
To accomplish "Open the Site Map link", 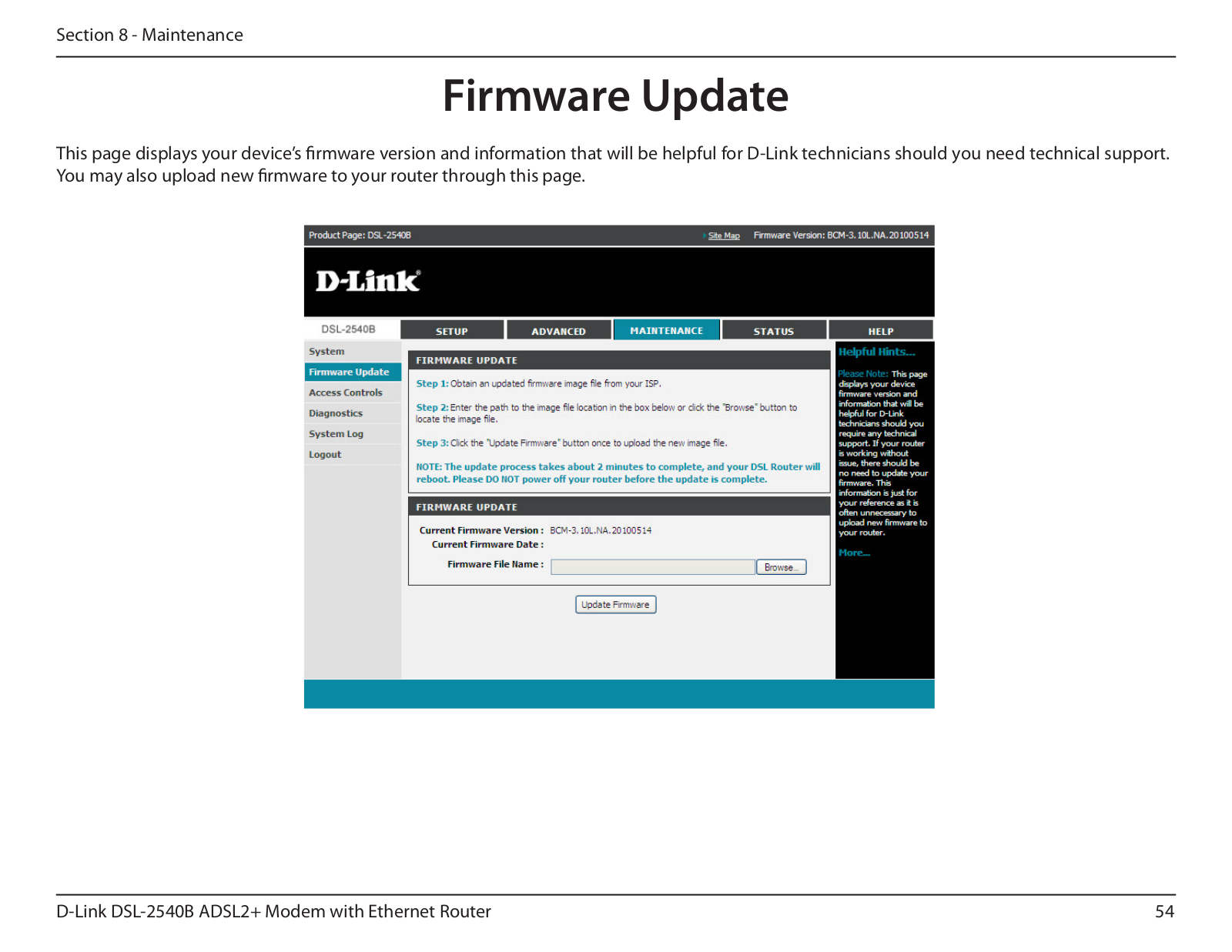I will (724, 235).
